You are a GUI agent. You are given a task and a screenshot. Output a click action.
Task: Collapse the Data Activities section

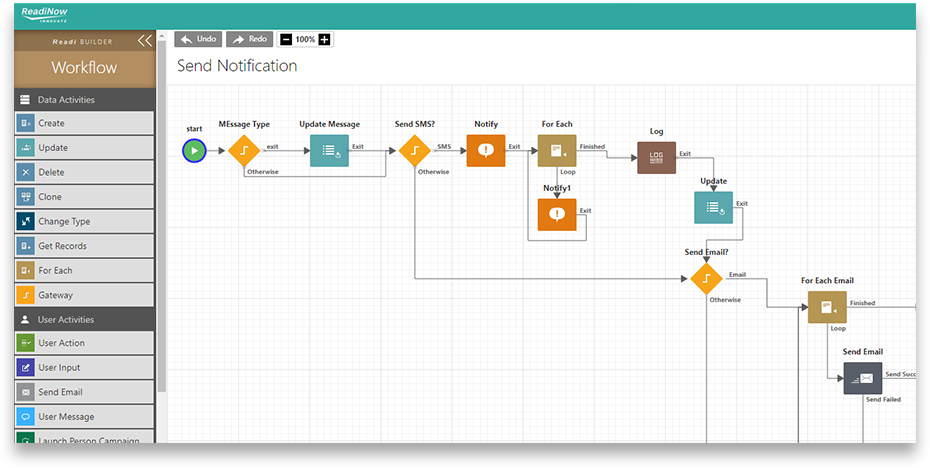85,100
